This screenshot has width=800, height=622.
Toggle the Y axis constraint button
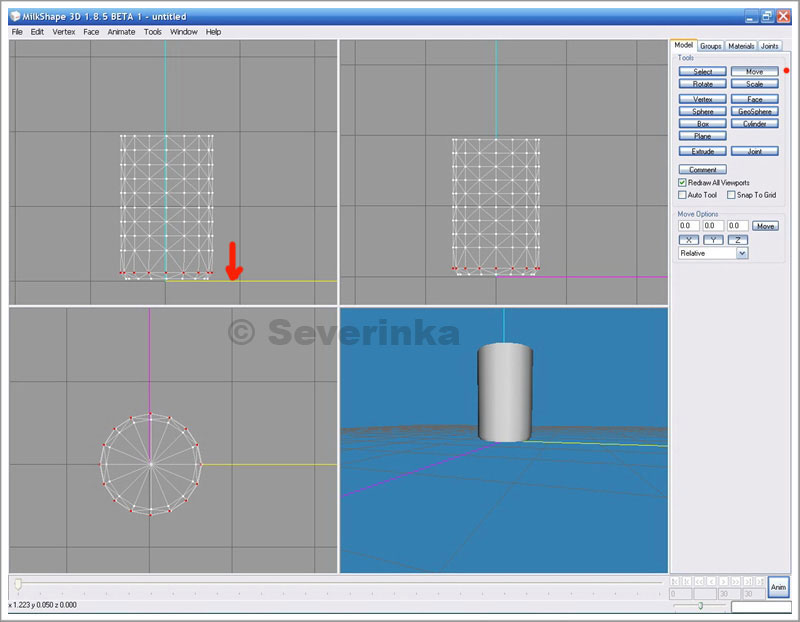click(713, 240)
